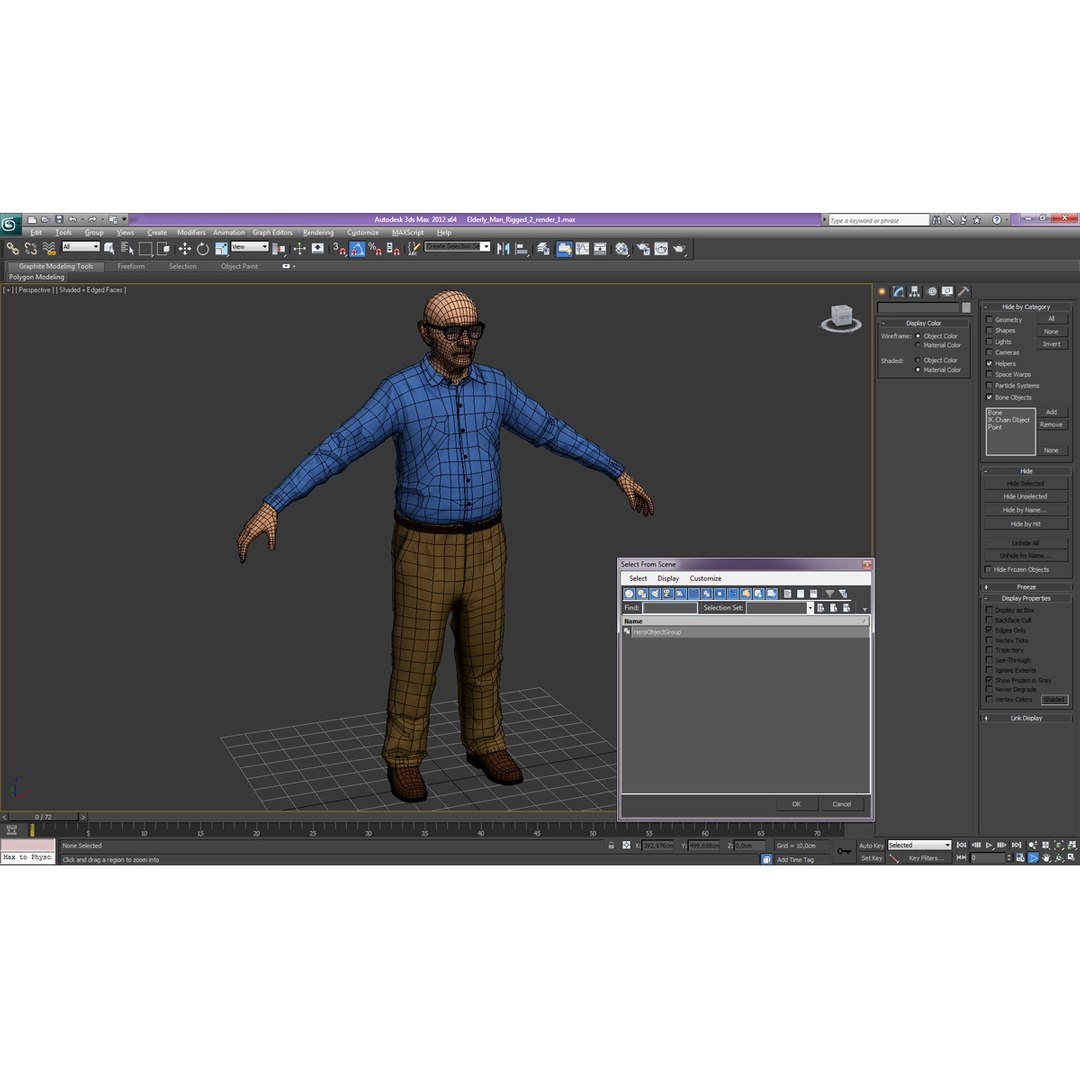Activate the Select and Move tool
The height and width of the screenshot is (1080, 1080).
(x=185, y=249)
